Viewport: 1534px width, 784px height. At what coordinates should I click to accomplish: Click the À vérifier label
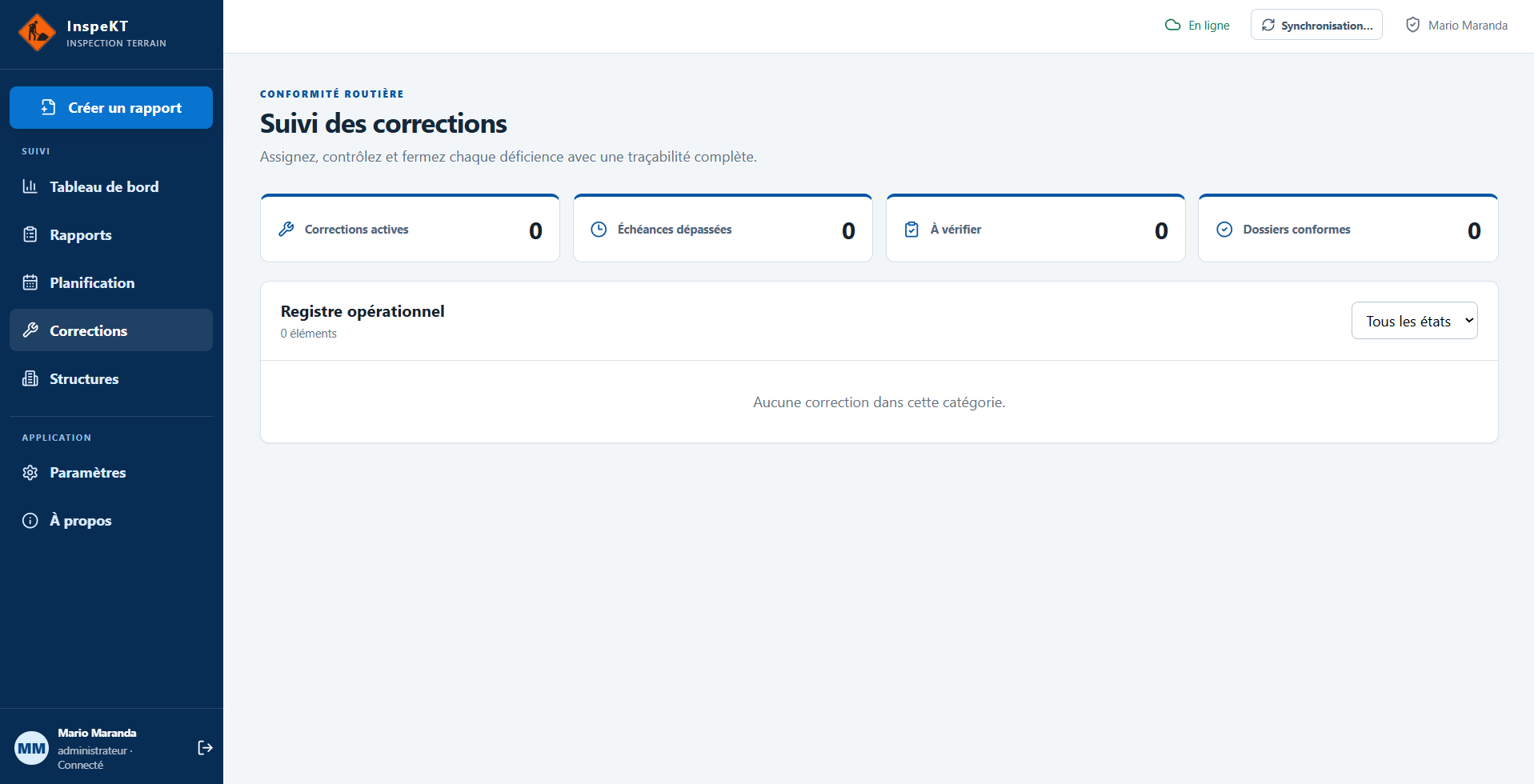(955, 230)
